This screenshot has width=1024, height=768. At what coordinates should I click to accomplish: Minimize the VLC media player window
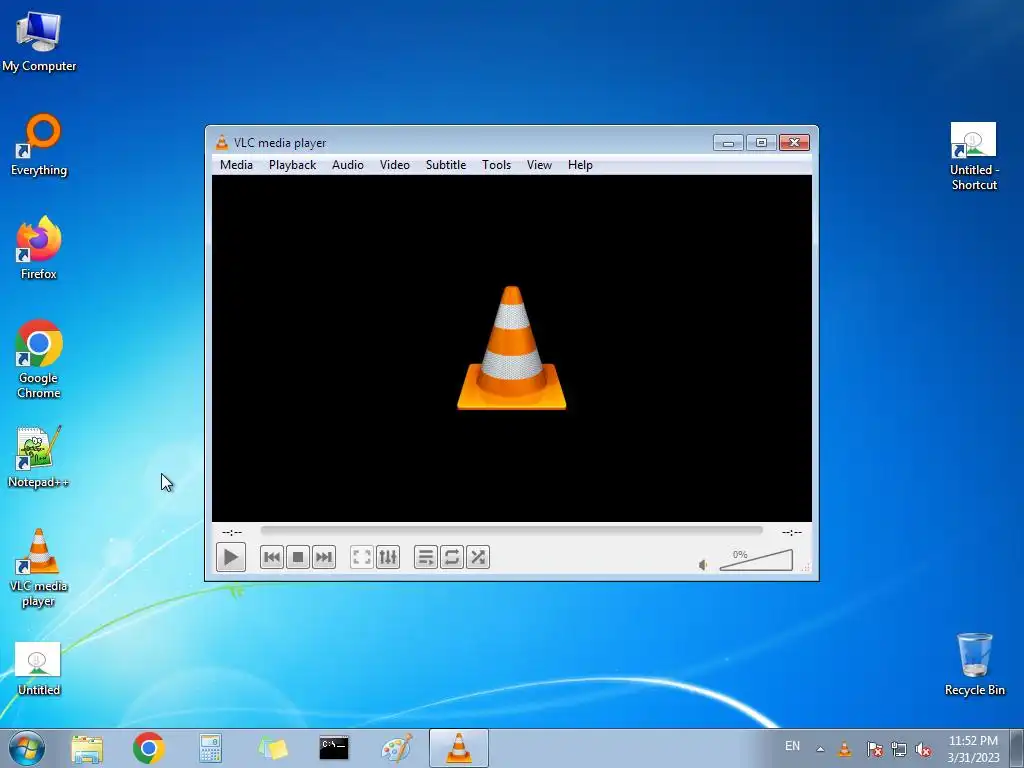728,142
